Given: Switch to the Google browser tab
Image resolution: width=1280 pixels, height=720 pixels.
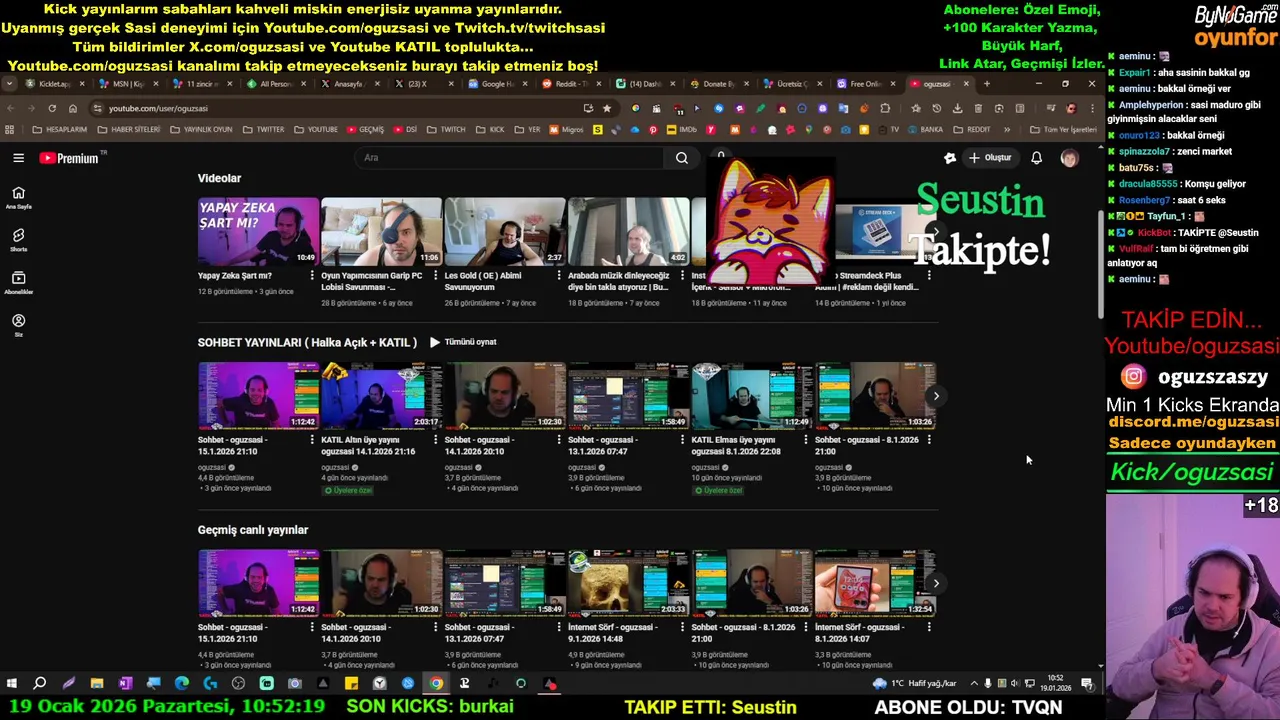Looking at the screenshot, I should [x=497, y=84].
